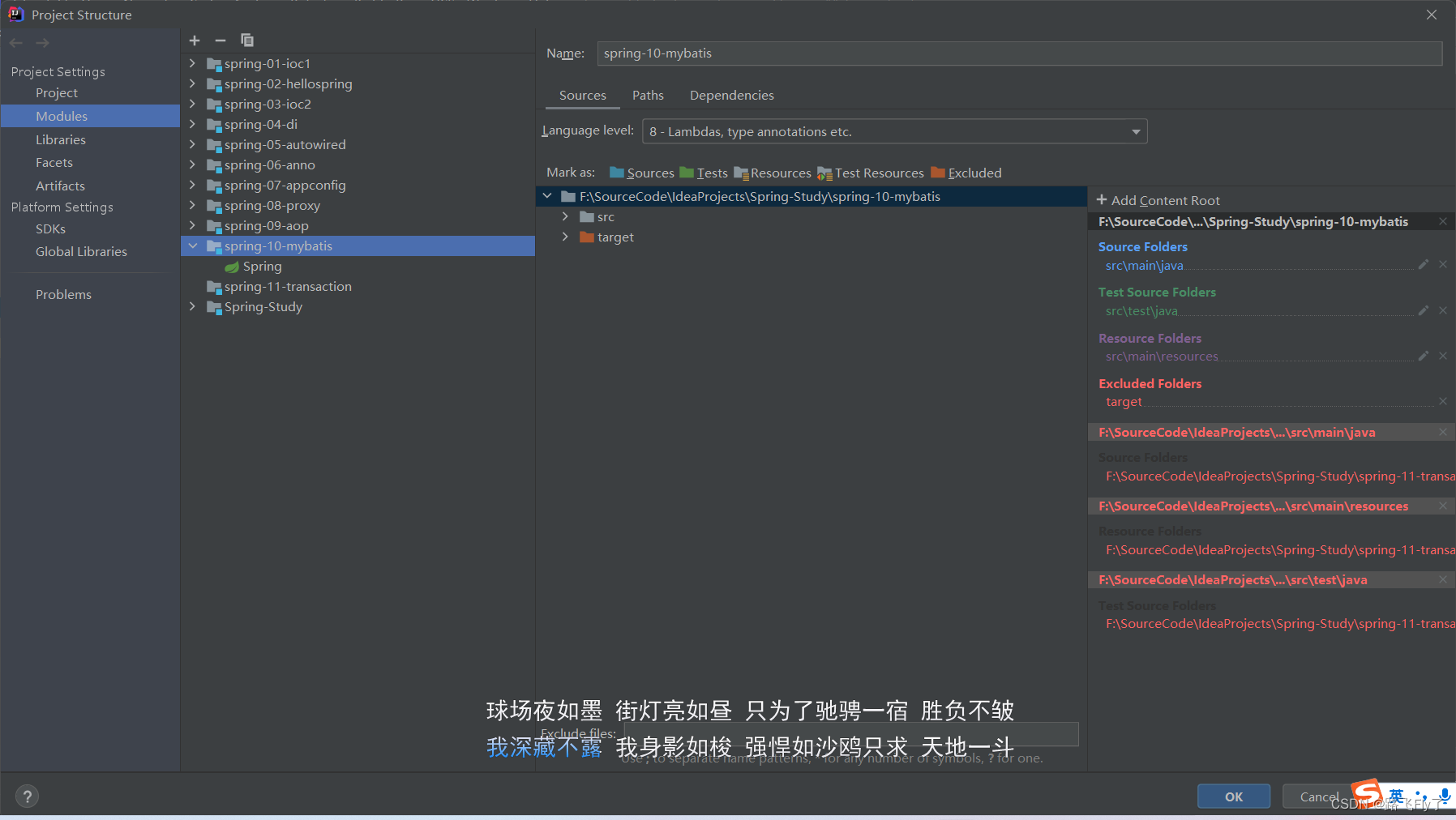Switch to the Paths tab
The width and height of the screenshot is (1456, 820).
648,96
